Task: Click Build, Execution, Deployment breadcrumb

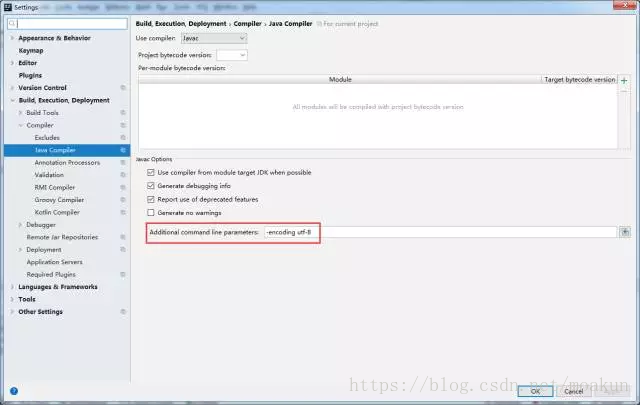Action: pos(181,24)
